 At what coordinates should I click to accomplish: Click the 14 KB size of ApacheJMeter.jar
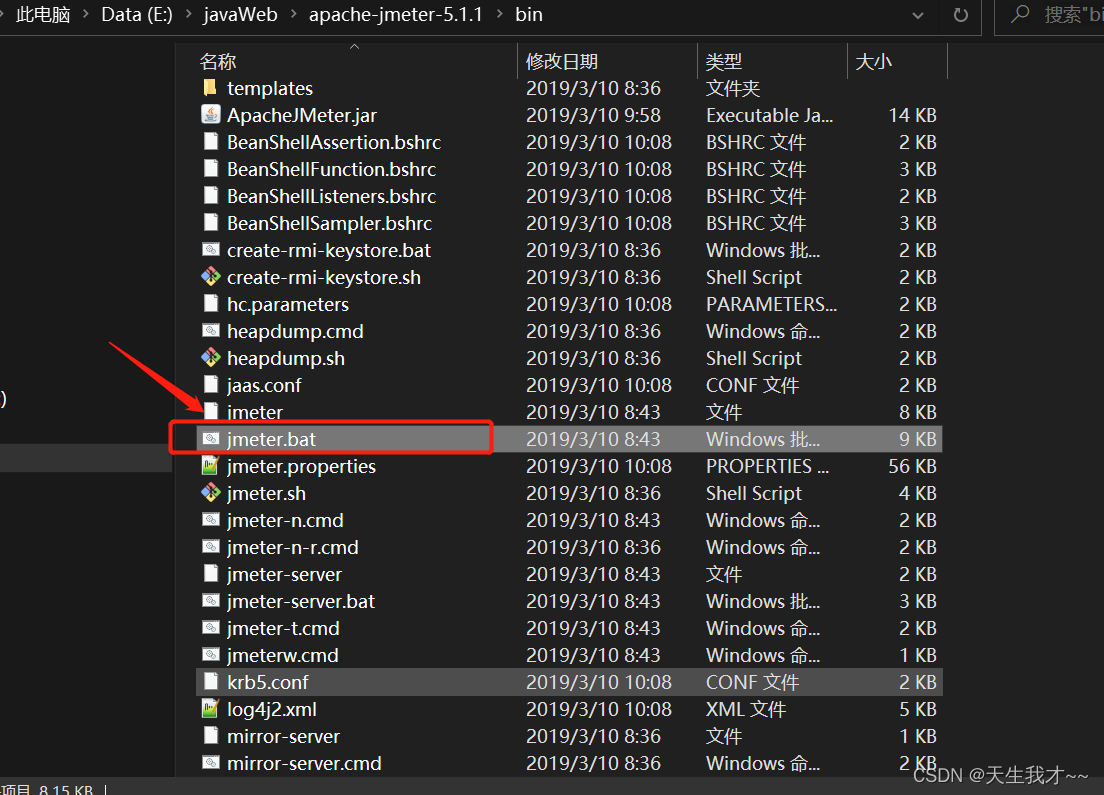click(x=912, y=115)
